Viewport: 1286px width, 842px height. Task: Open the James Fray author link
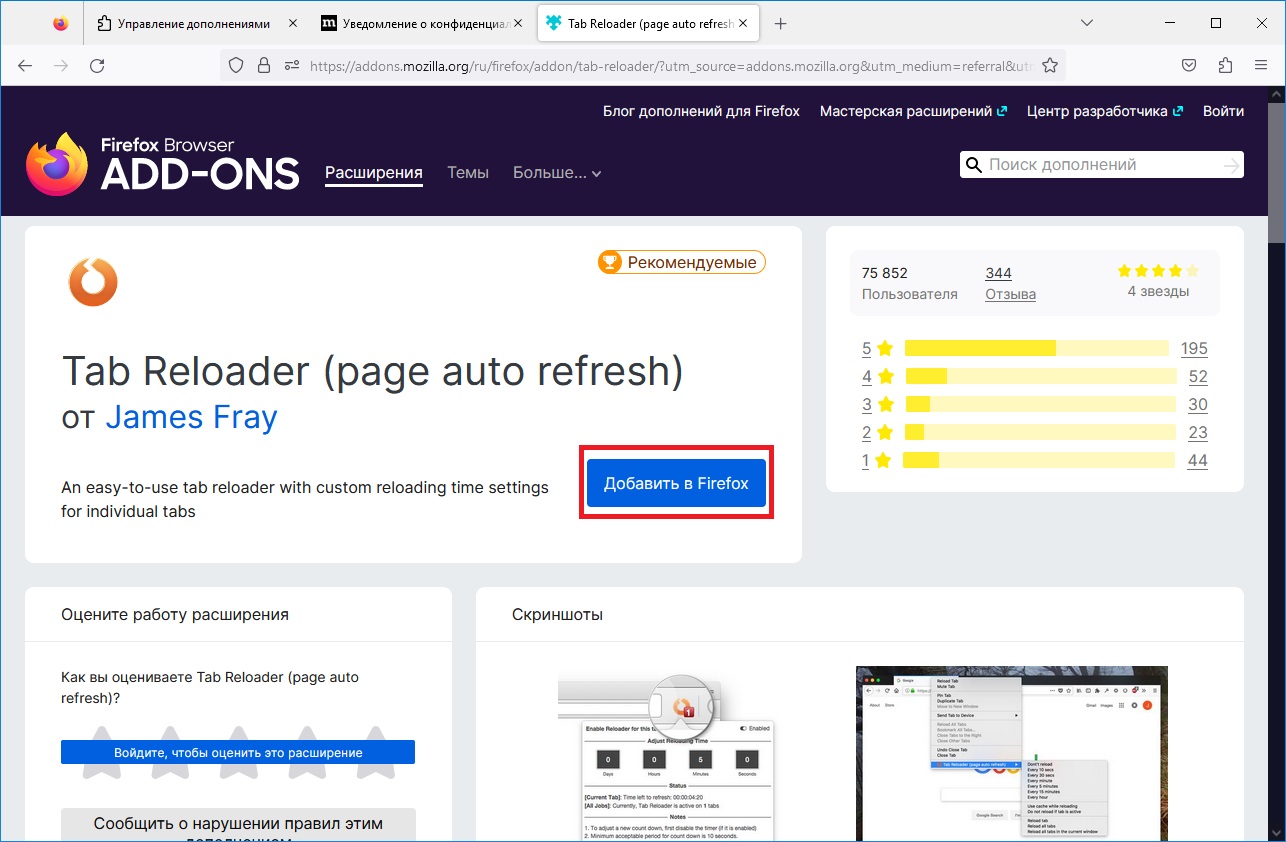tap(191, 416)
